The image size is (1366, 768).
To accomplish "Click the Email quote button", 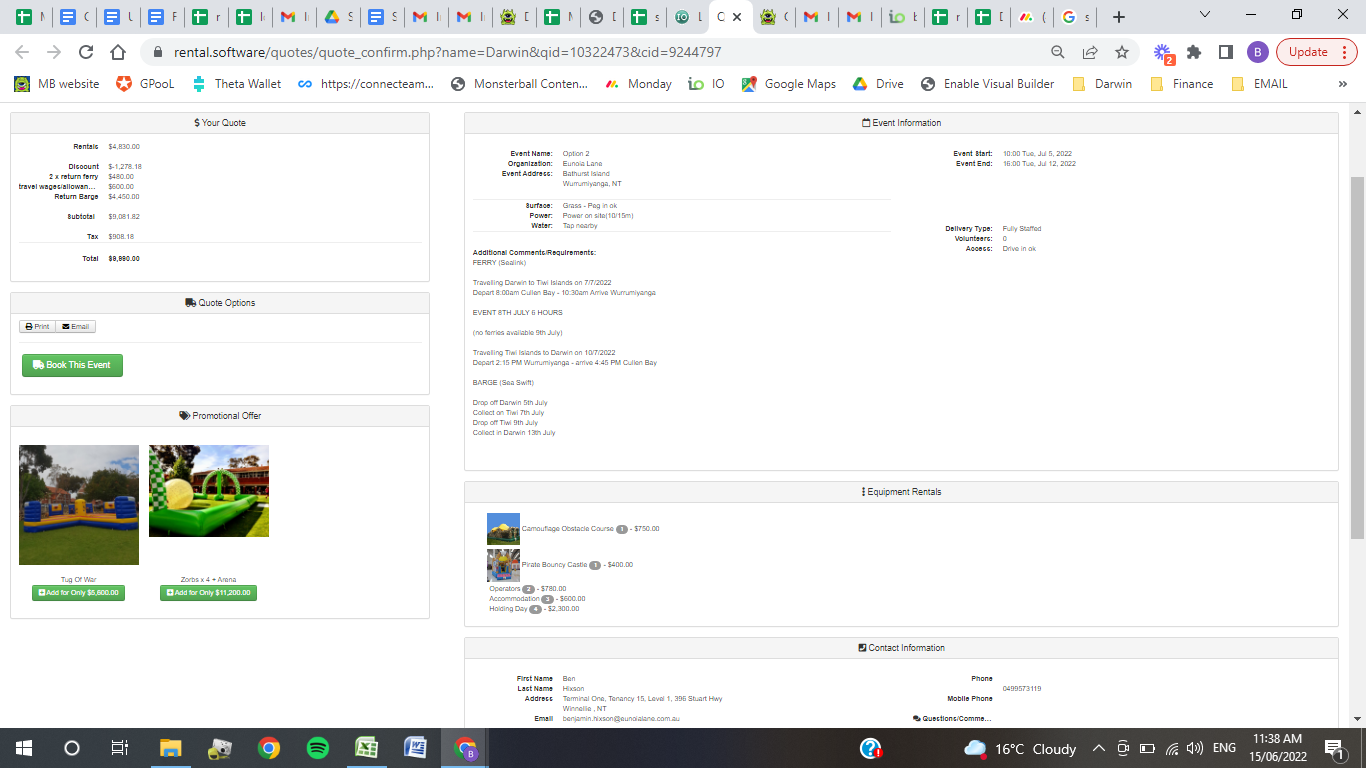I will point(75,327).
